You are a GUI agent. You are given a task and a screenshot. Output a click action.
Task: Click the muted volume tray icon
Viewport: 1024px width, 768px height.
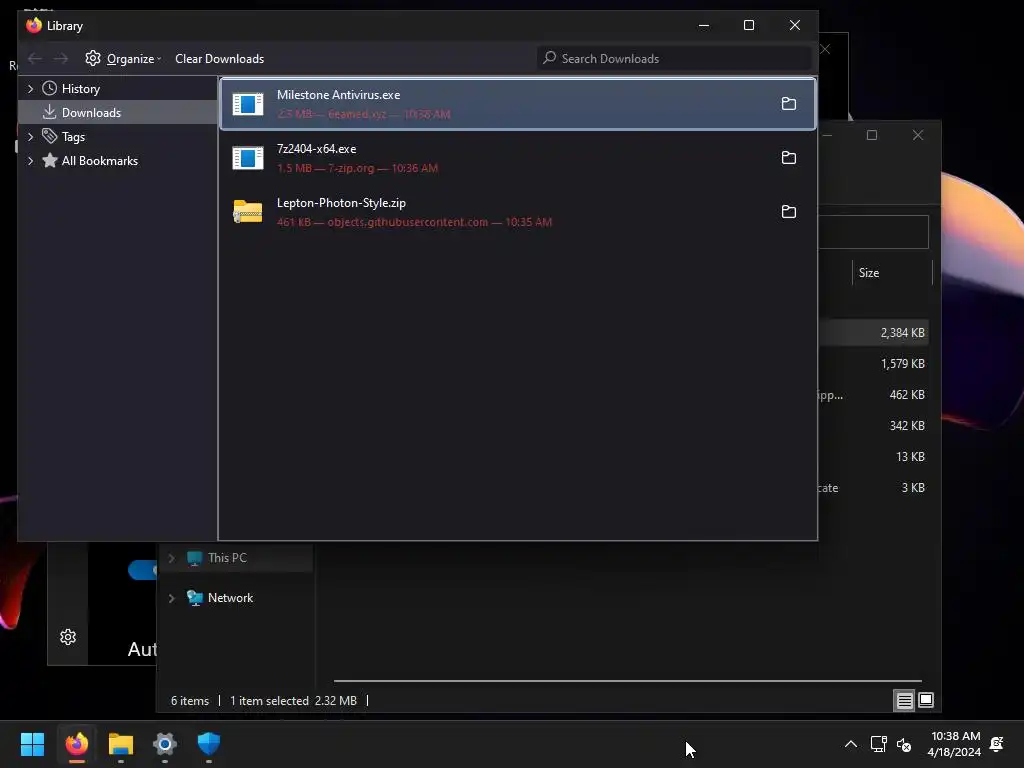904,744
